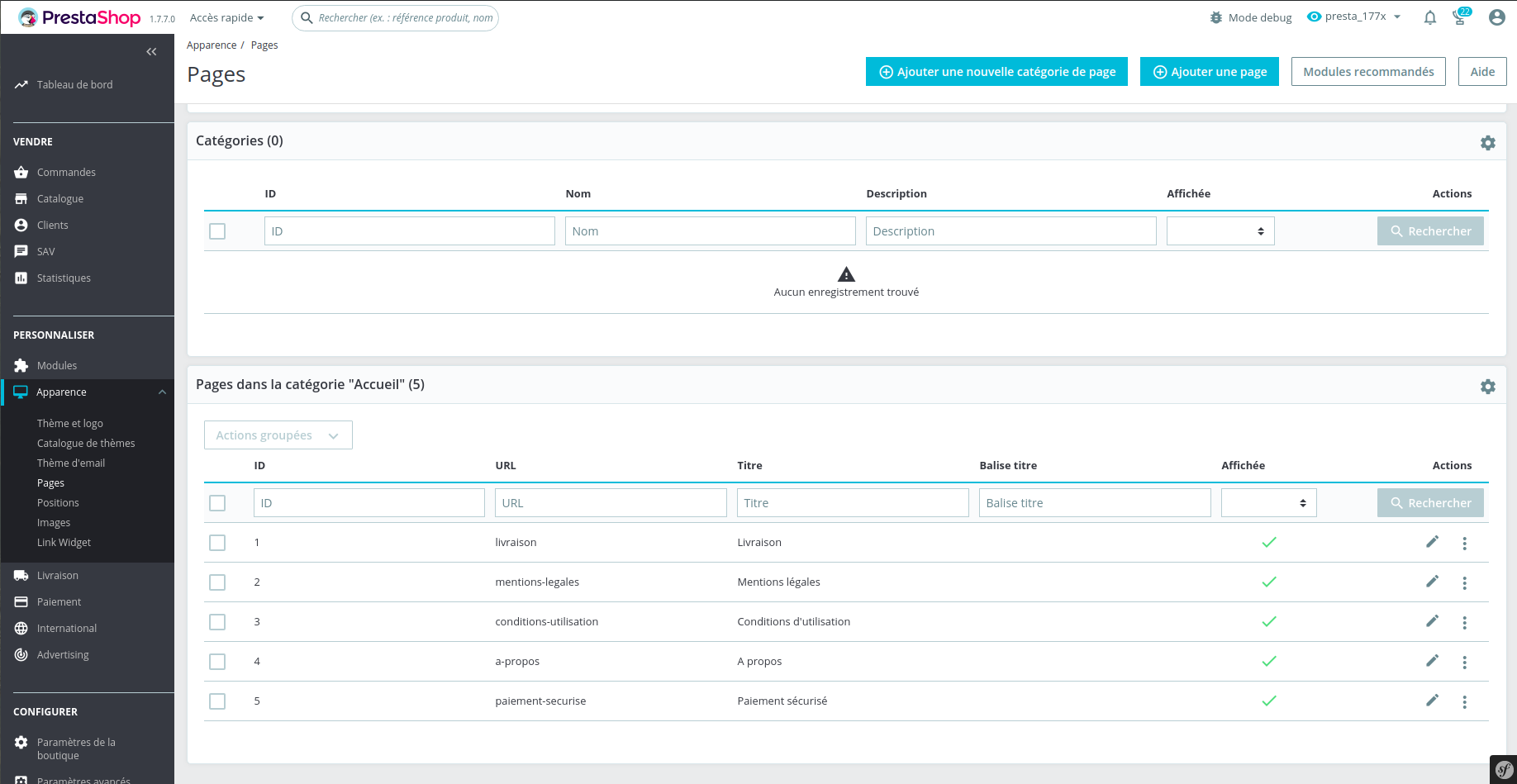Click the Ajouter une page button
Viewport: 1517px width, 784px height.
coord(1209,71)
